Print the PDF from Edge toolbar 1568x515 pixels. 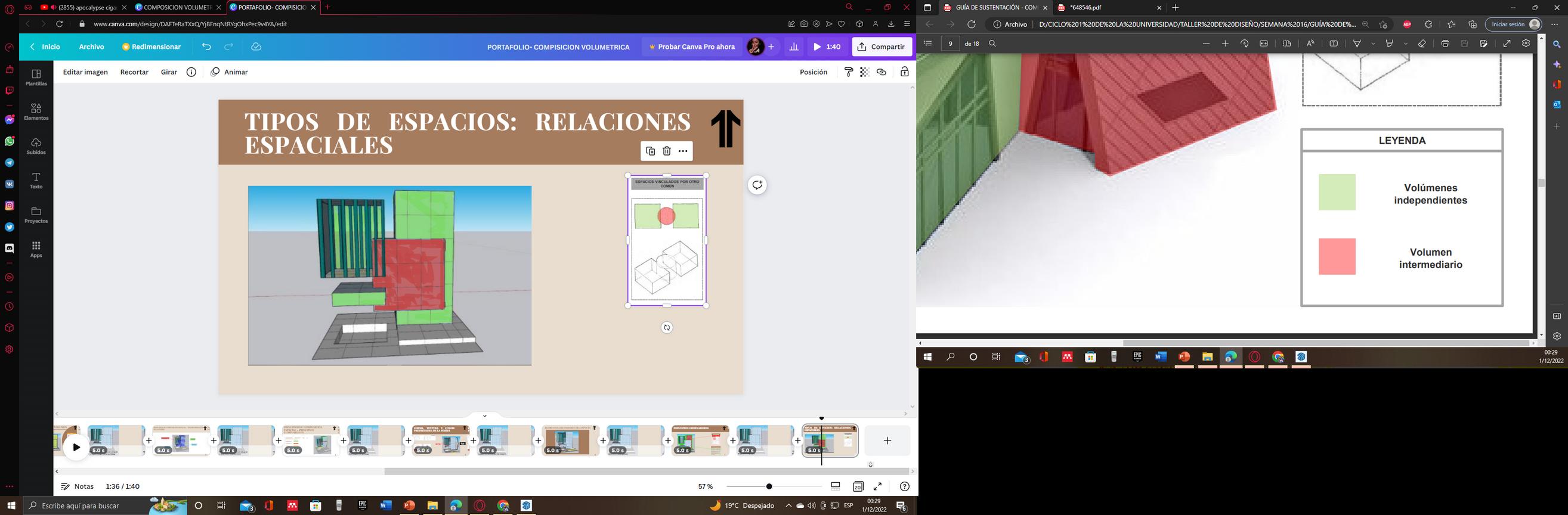pyautogui.click(x=1445, y=43)
